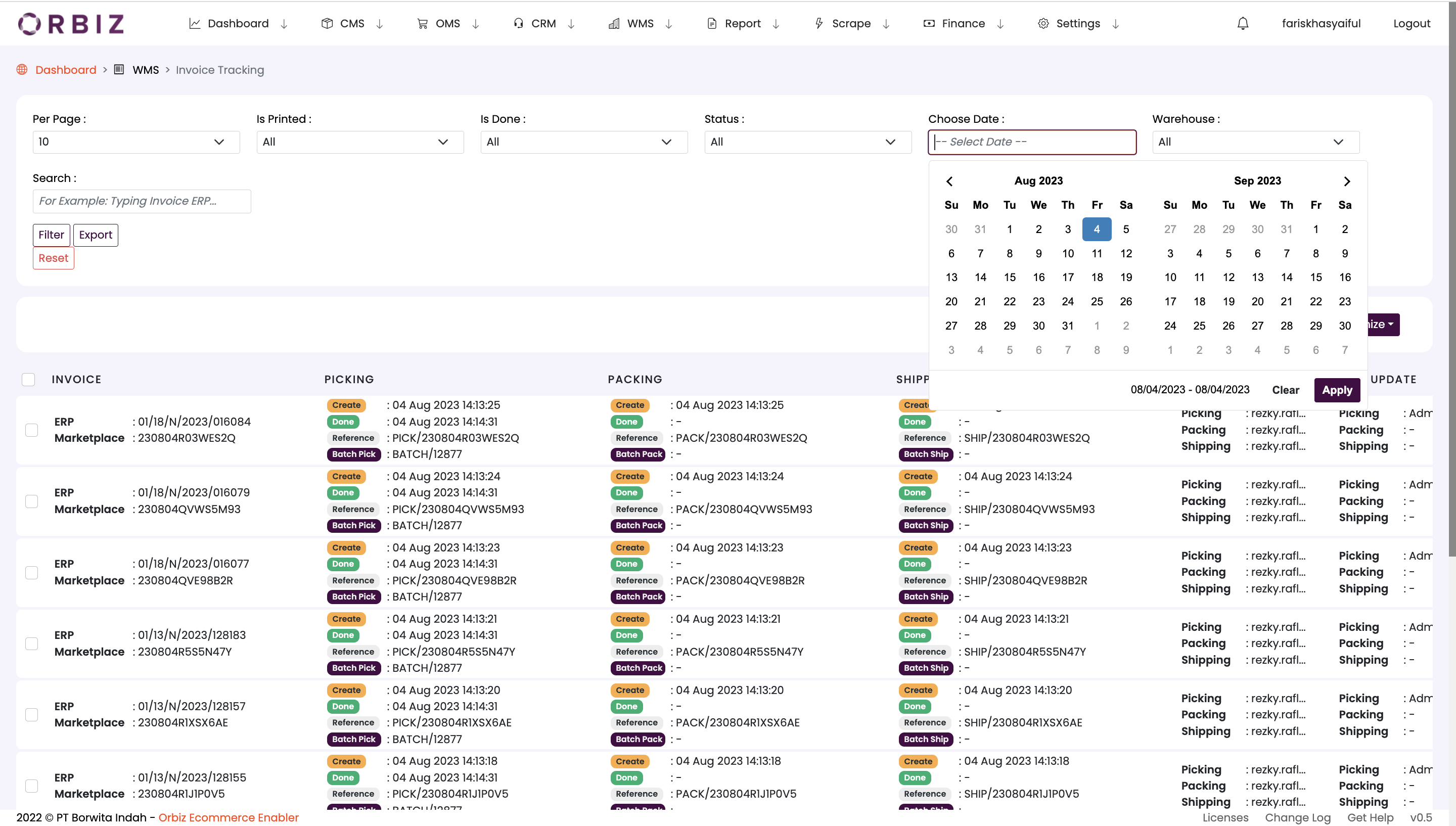Select August 31 in the calendar

1067,326
